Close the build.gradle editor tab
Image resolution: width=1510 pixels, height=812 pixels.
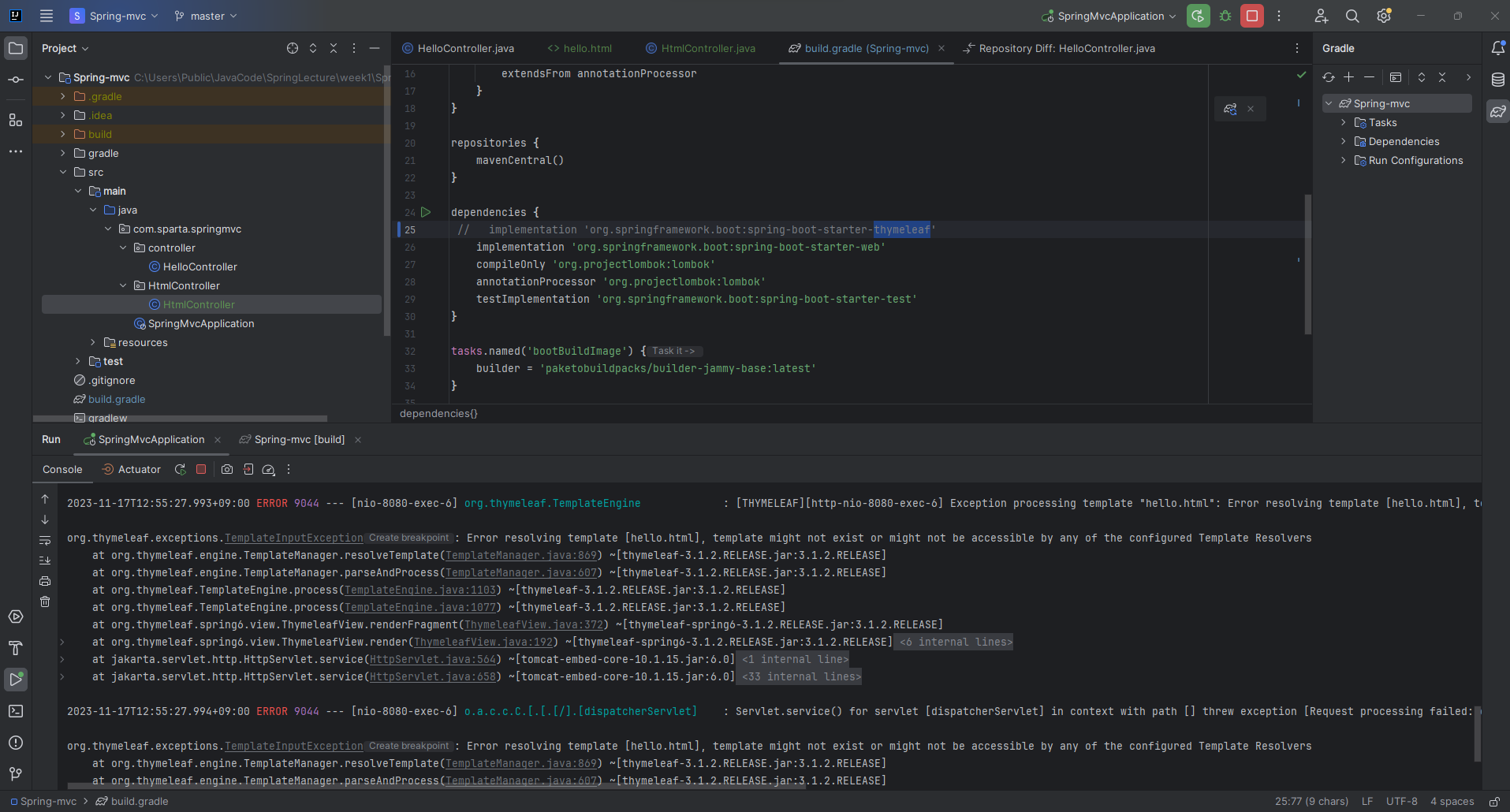(x=941, y=48)
